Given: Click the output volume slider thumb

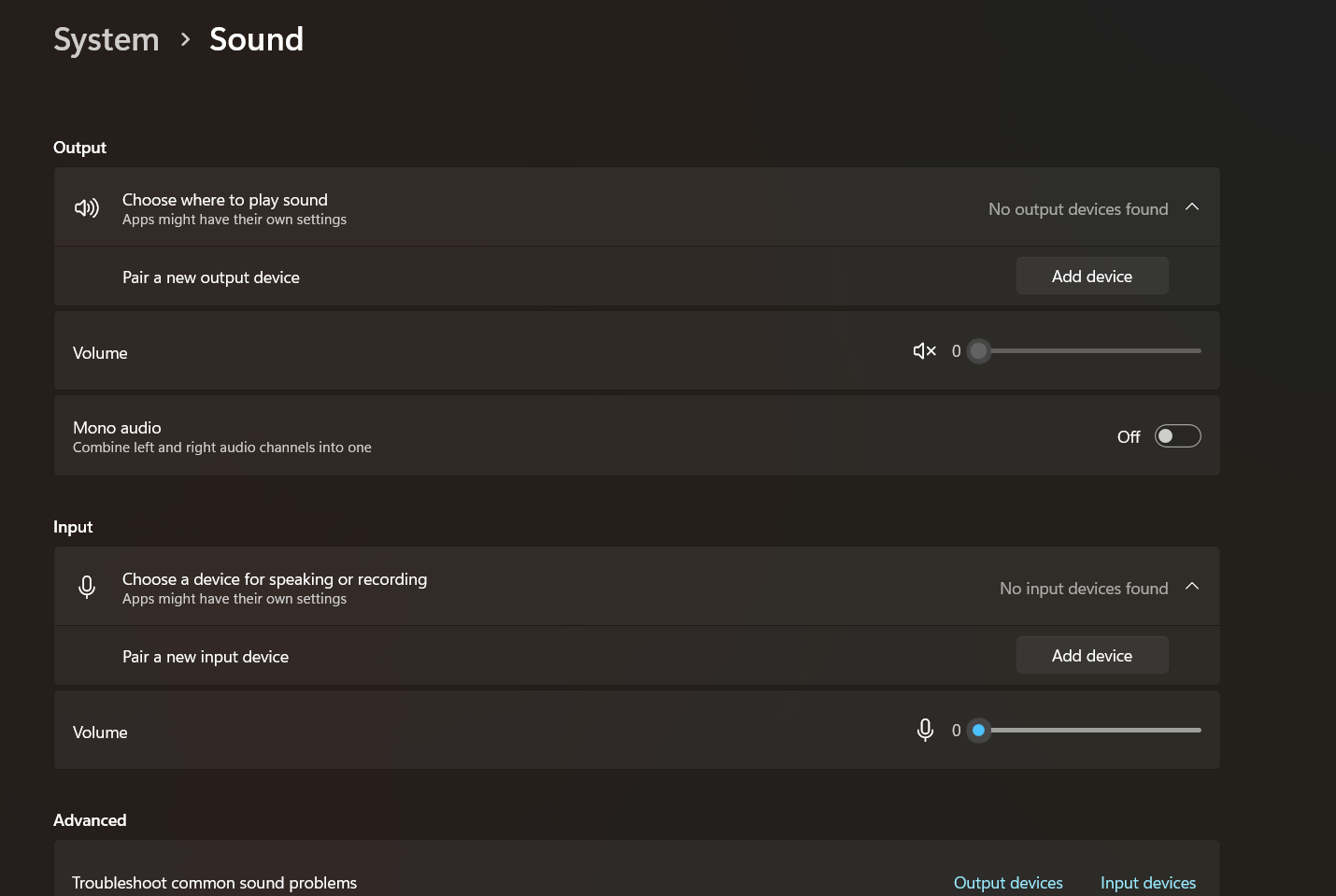Looking at the screenshot, I should (x=978, y=351).
